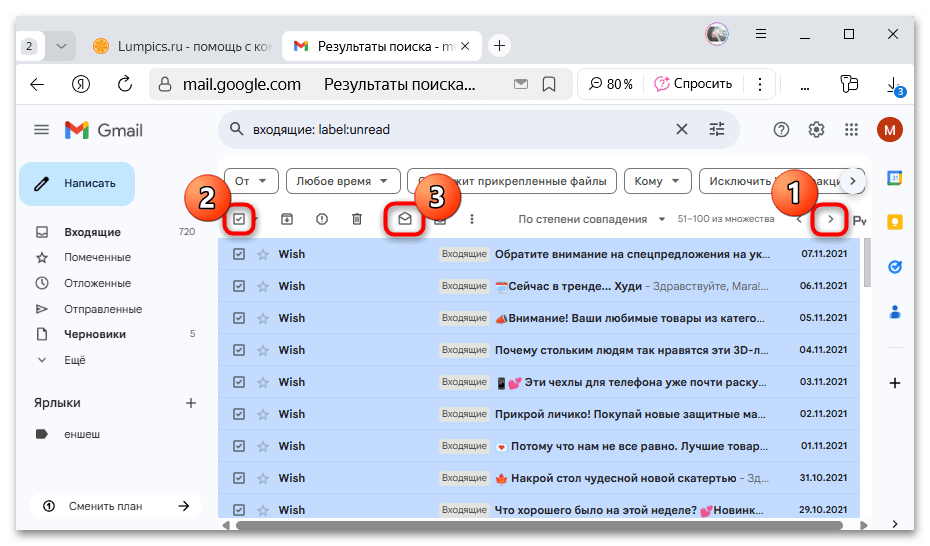Open a new browser tab
The width and height of the screenshot is (930, 546).
click(x=499, y=46)
